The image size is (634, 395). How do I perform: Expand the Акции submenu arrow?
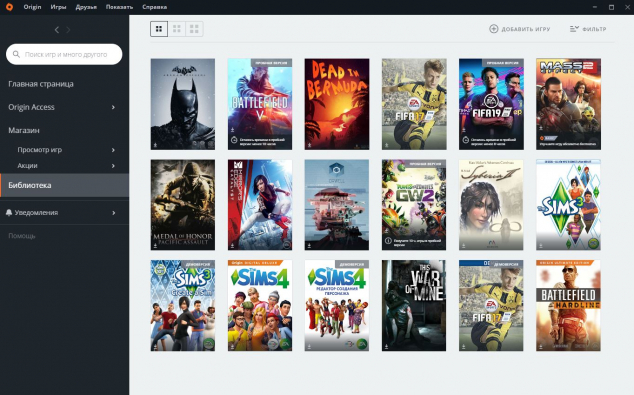point(113,166)
